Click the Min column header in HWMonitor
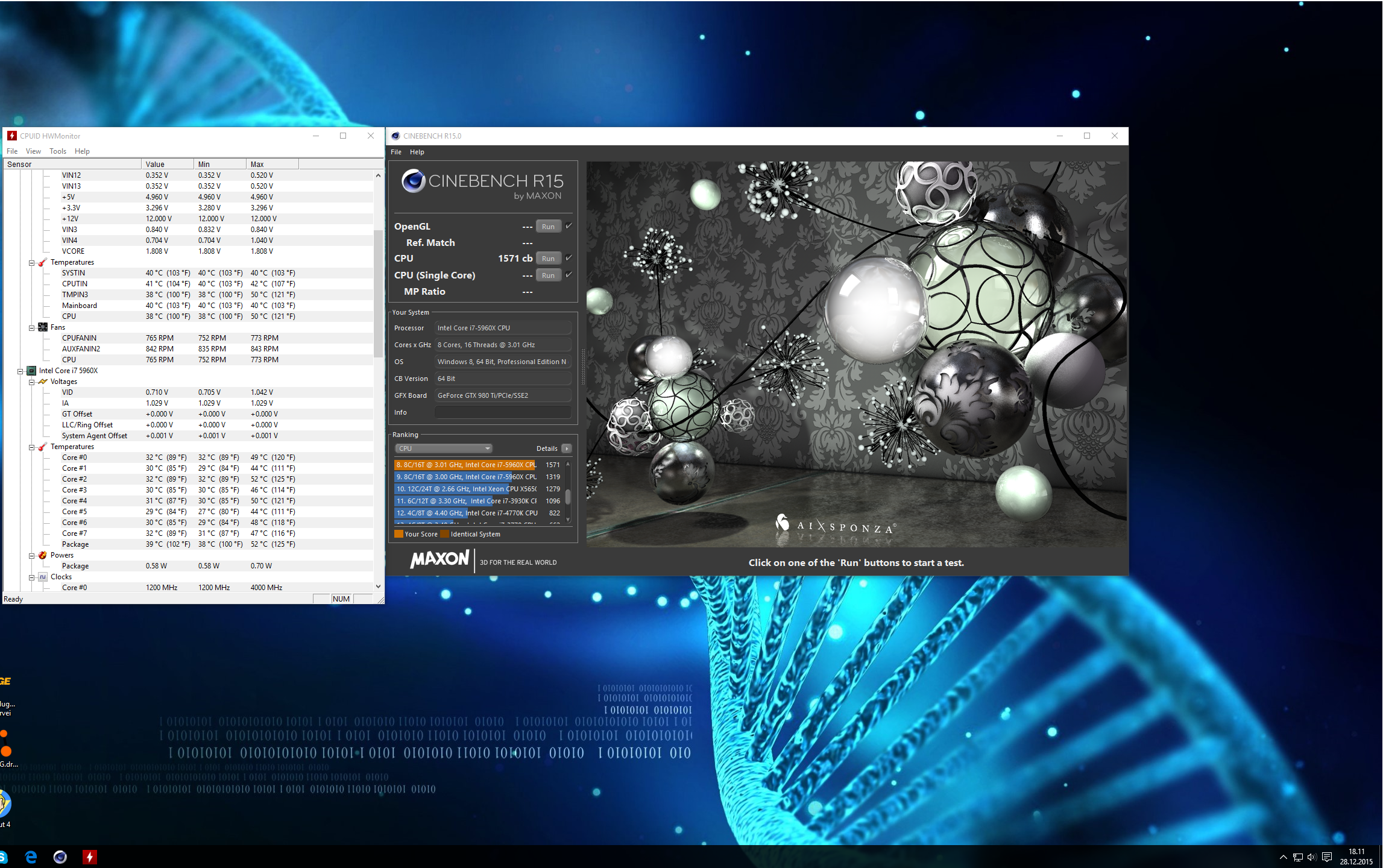 220,164
